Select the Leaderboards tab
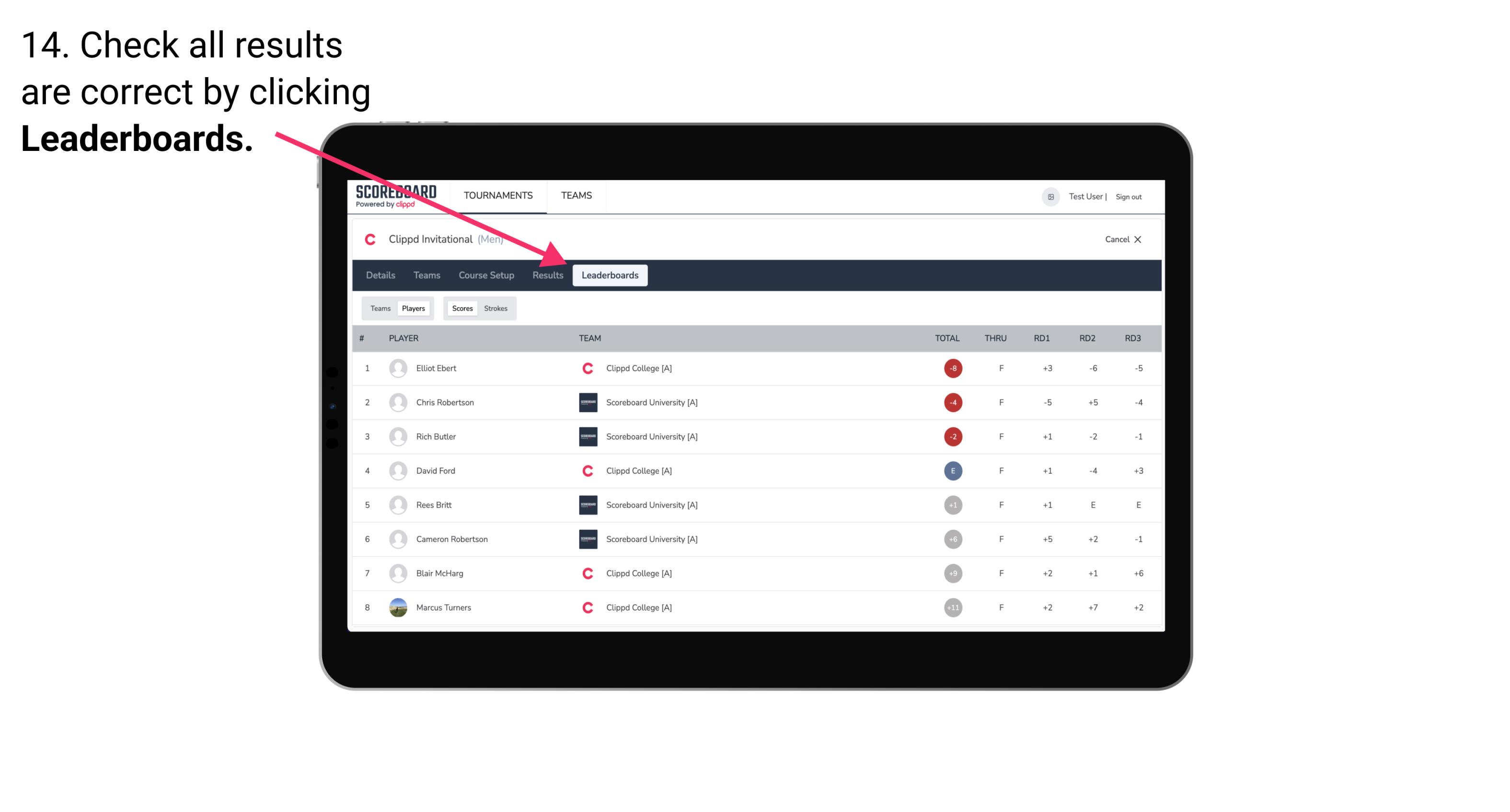Screen dimensions: 1510x812 pos(611,275)
